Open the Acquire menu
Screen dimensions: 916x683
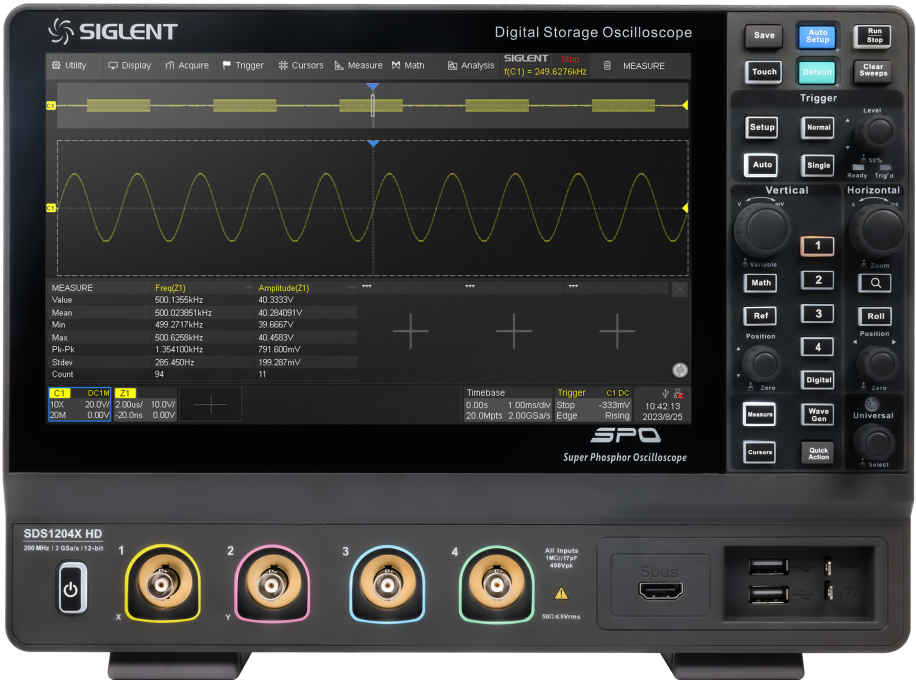(187, 65)
